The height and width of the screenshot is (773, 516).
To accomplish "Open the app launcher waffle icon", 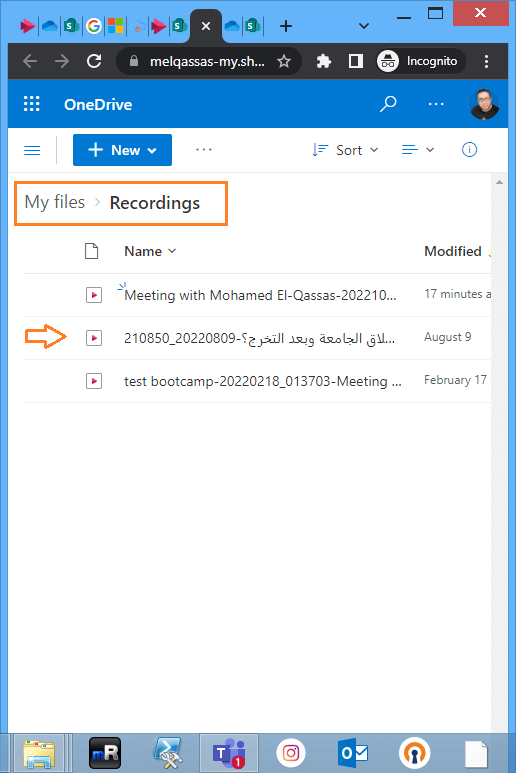I will 32,104.
